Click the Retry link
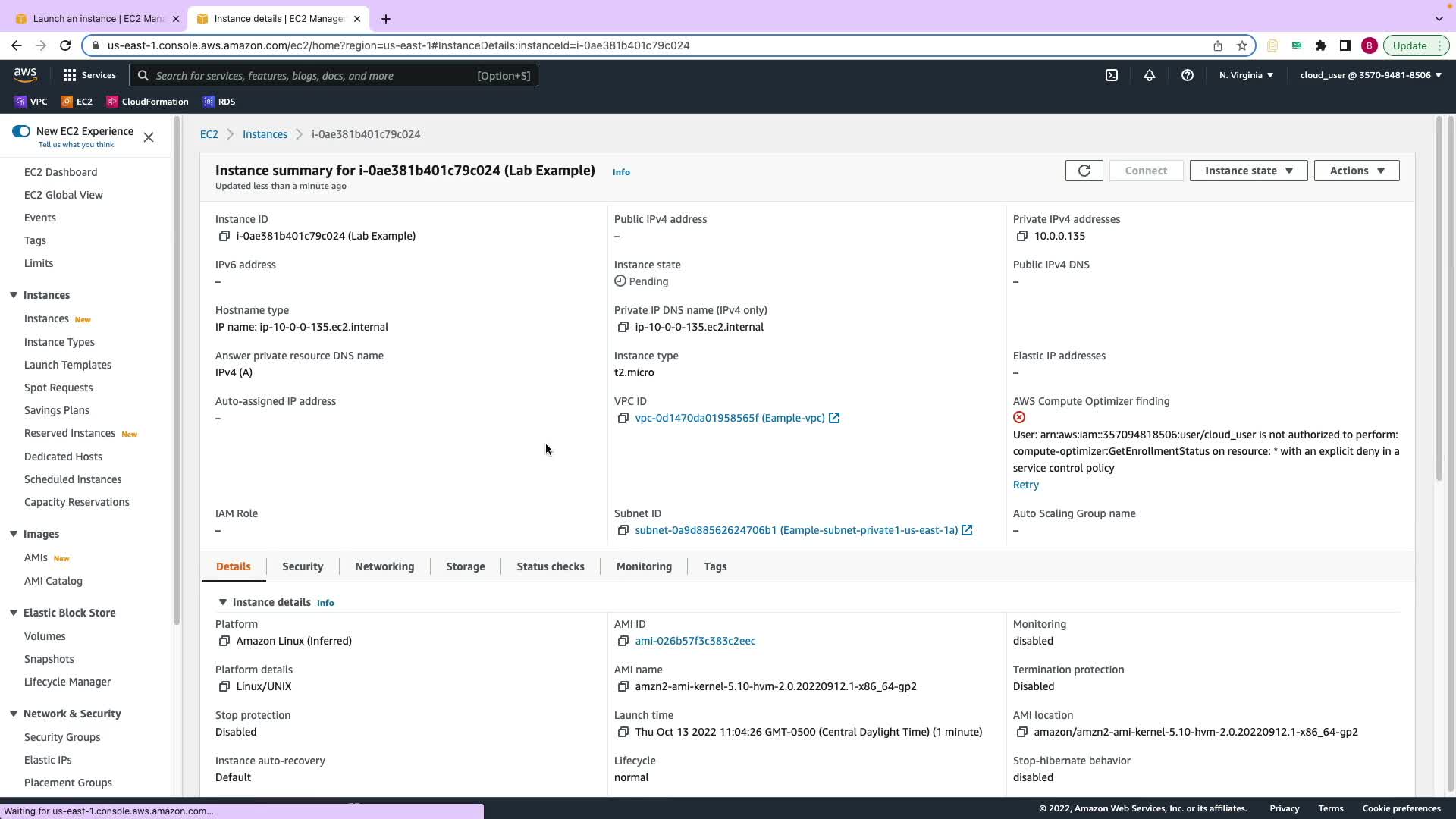 point(1025,485)
